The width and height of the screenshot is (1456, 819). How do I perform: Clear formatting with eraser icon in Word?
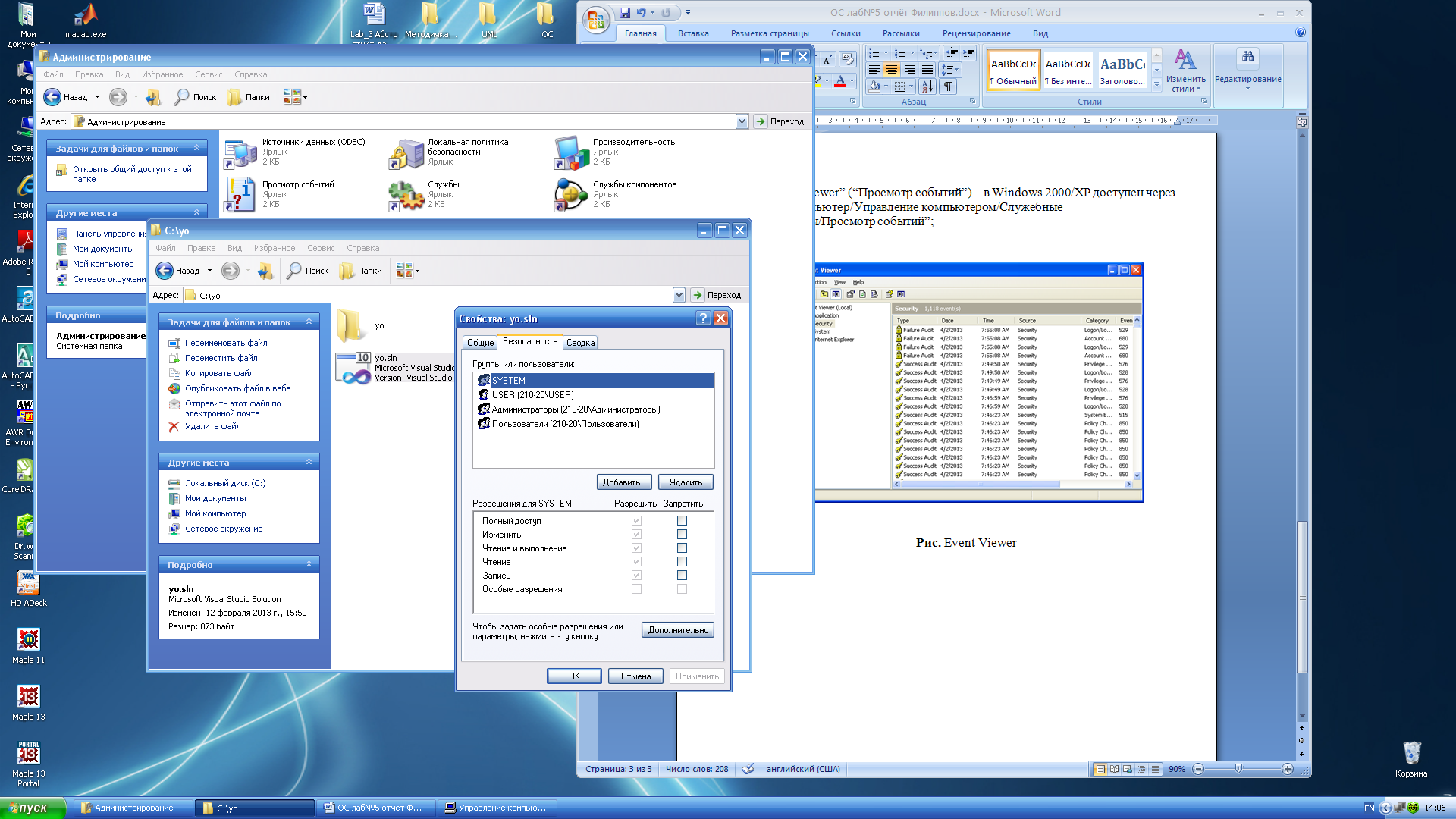[x=848, y=58]
